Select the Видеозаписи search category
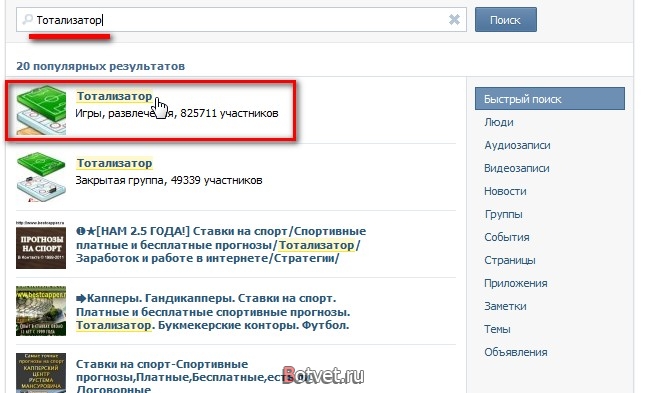647x393 pixels. (x=517, y=168)
